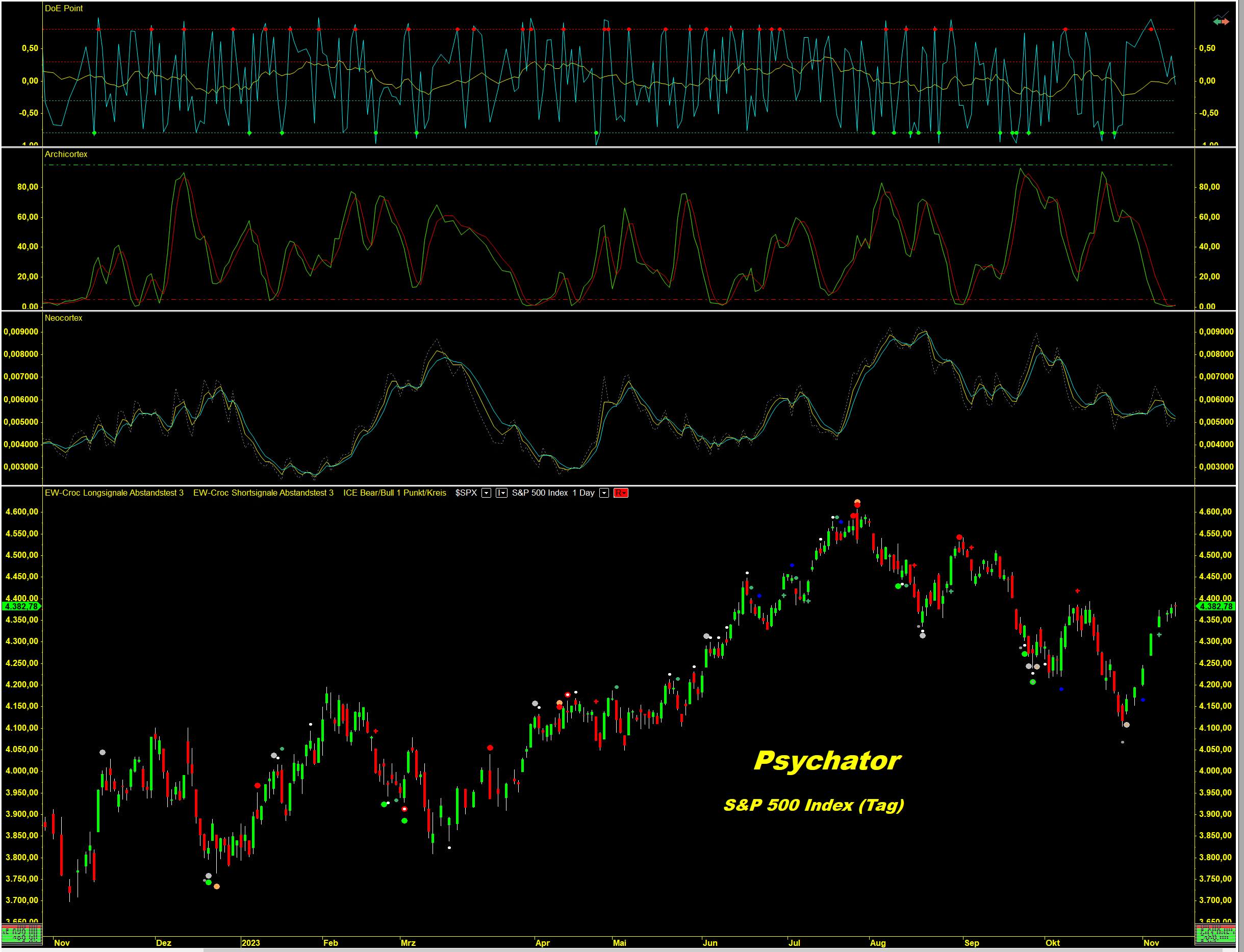
Task: Click the red cross marker above October candles
Action: pyautogui.click(x=1077, y=591)
